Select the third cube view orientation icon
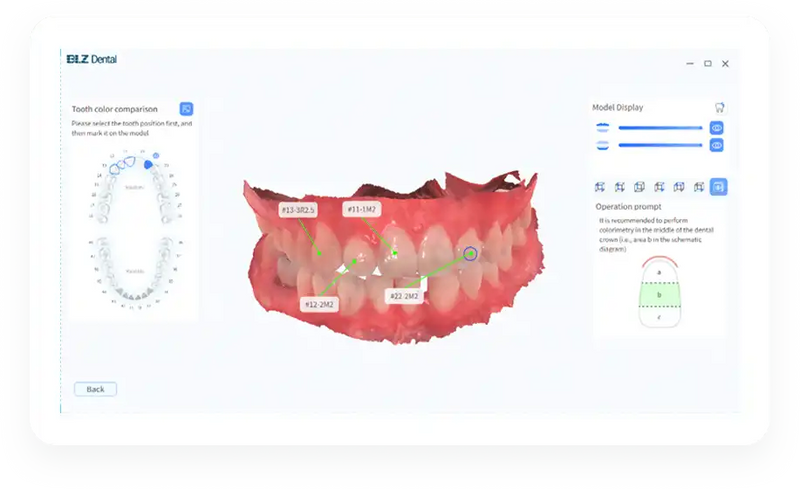Screen dimensions: 800x489 pos(639,187)
